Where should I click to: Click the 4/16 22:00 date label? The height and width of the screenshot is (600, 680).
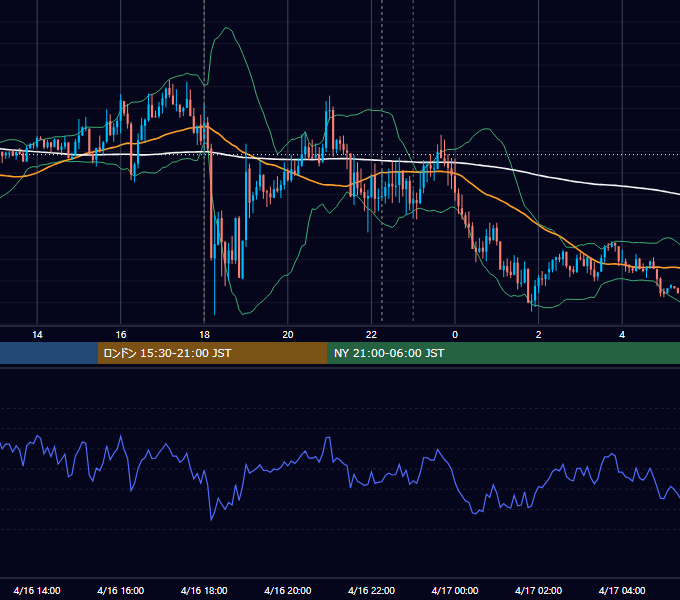(x=371, y=590)
